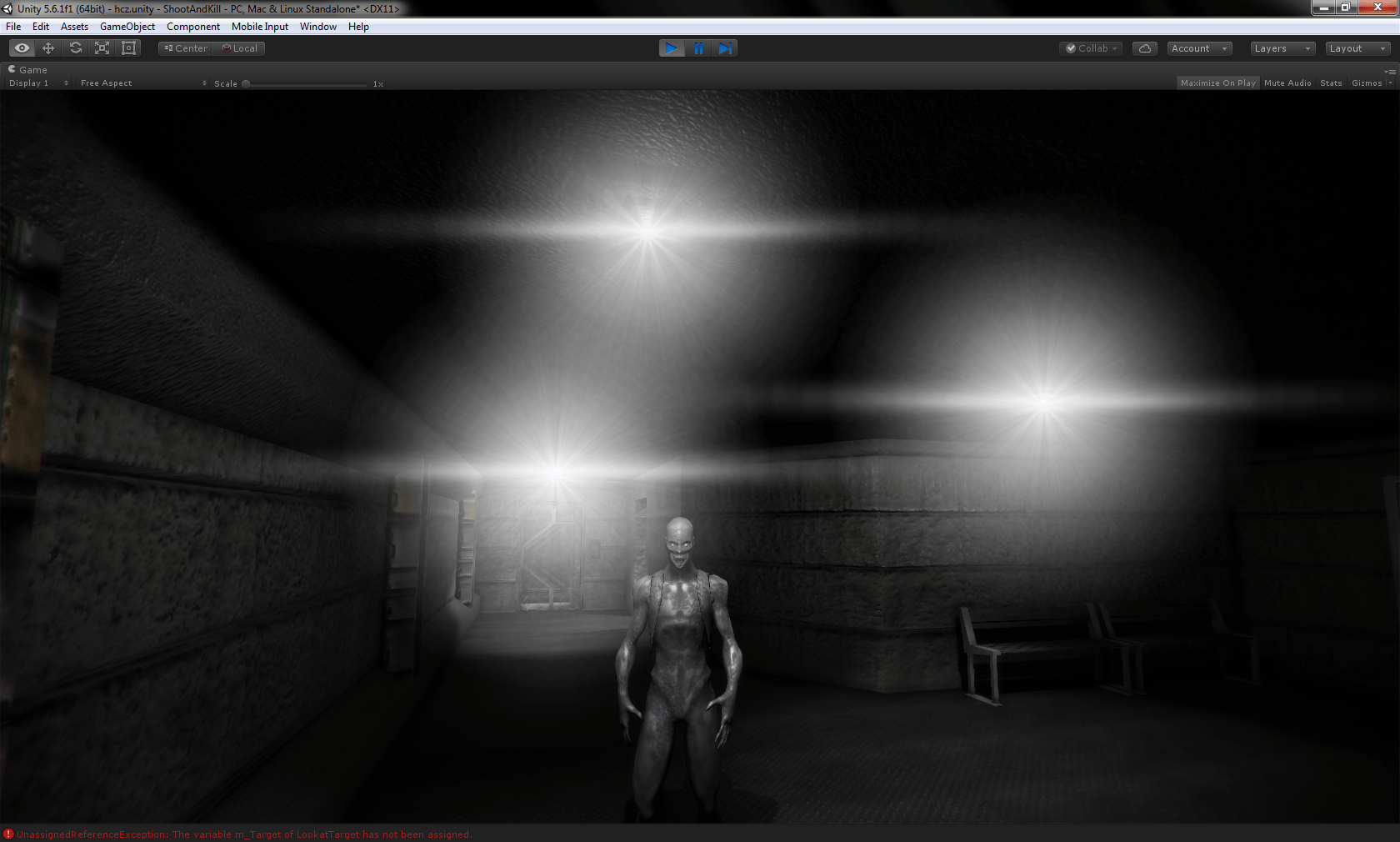Image resolution: width=1400 pixels, height=842 pixels.
Task: Open the Edit menu
Action: (x=41, y=27)
